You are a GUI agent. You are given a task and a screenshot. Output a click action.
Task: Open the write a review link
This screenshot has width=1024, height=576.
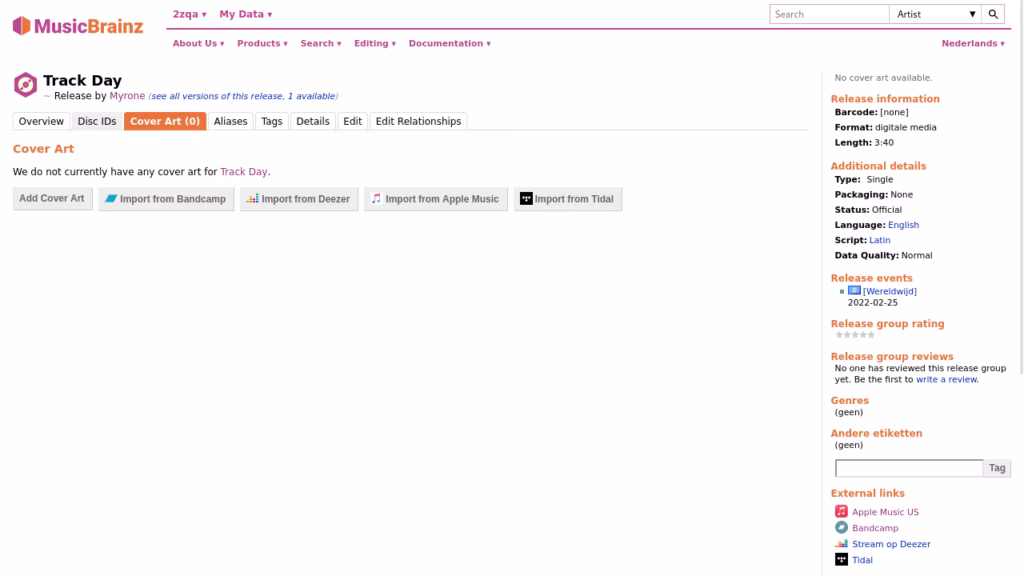click(x=947, y=380)
